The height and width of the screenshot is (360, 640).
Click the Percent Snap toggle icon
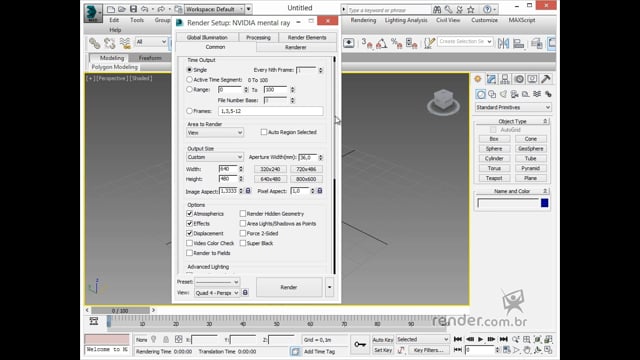pos(396,43)
